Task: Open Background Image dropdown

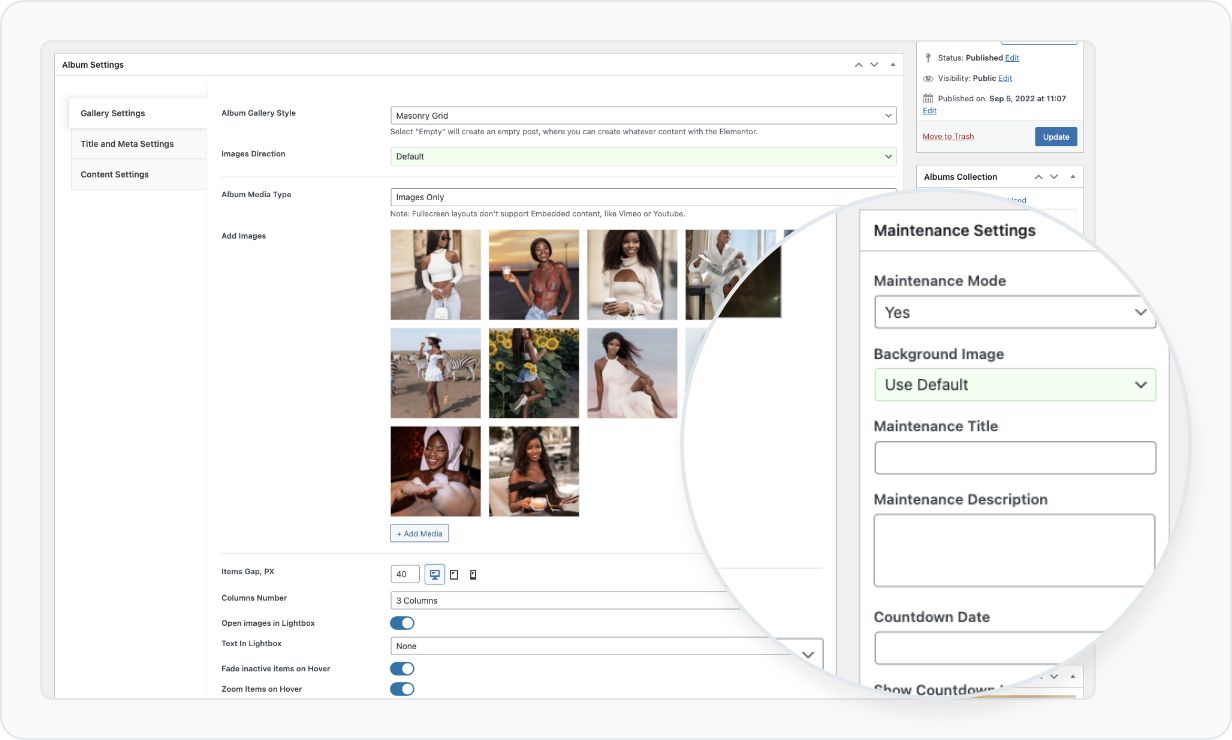Action: tap(1015, 385)
